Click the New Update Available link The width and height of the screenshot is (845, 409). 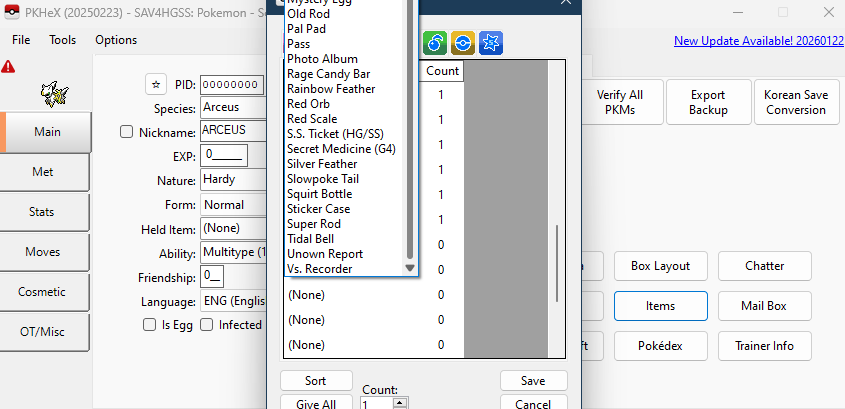pos(759,41)
